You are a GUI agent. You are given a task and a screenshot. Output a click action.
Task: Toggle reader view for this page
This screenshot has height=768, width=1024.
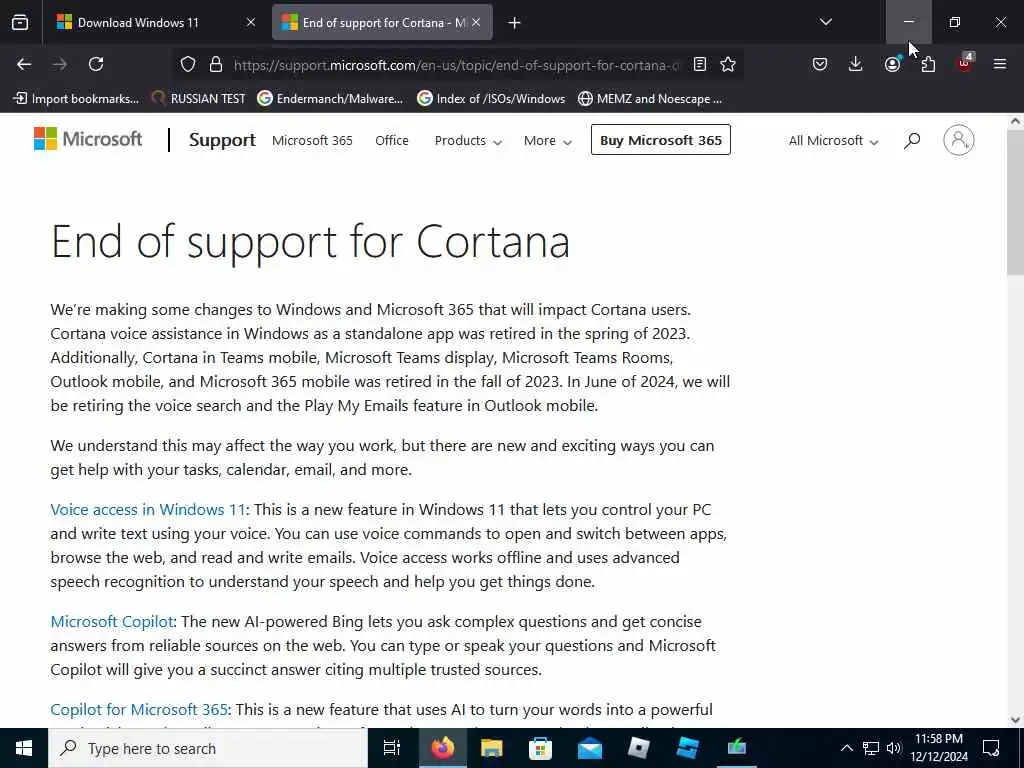click(700, 64)
